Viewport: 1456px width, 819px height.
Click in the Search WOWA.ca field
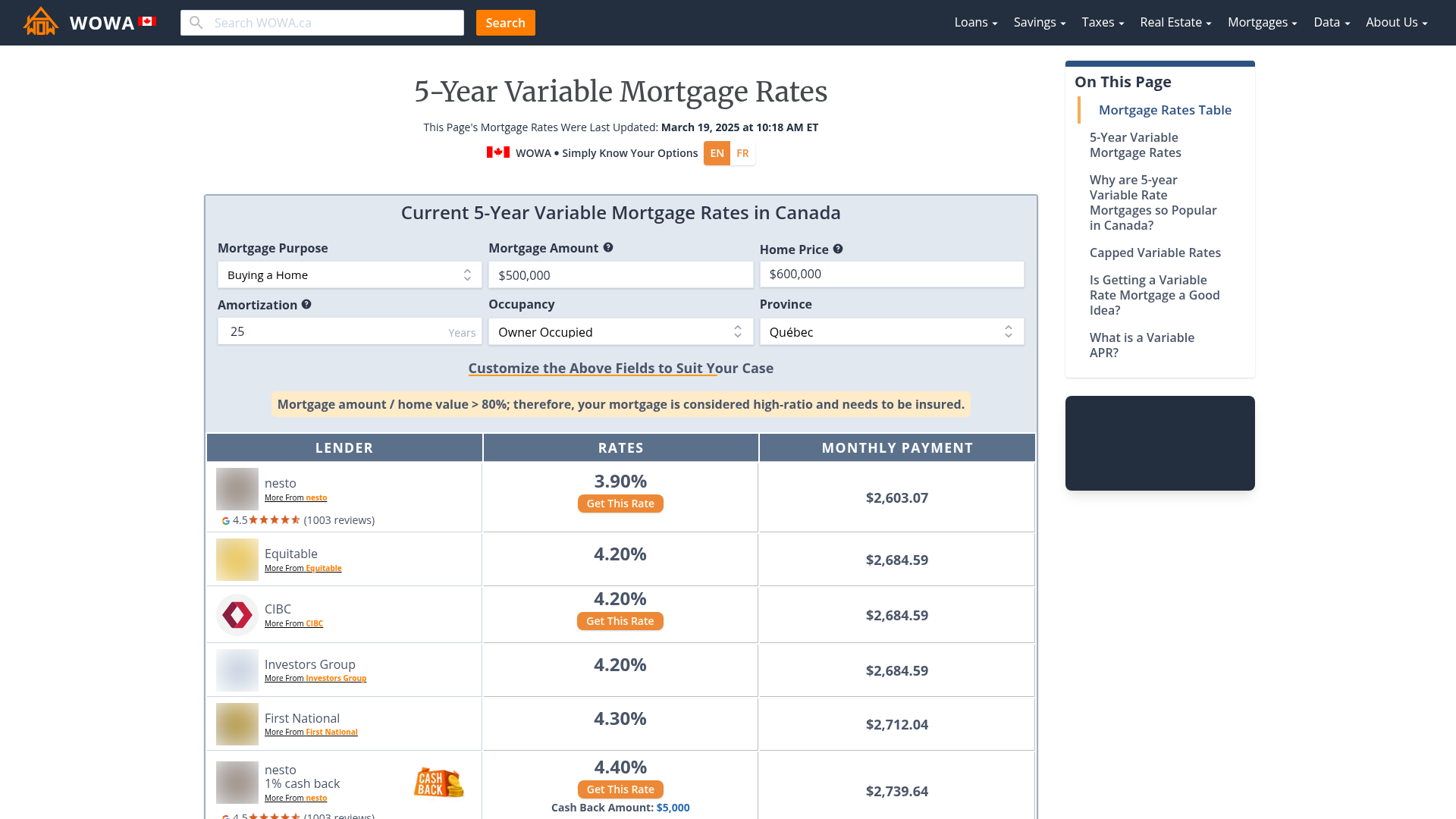(x=322, y=23)
